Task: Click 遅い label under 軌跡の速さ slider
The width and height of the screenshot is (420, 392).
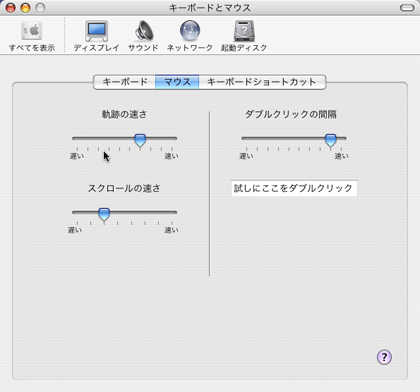Action: [77, 156]
